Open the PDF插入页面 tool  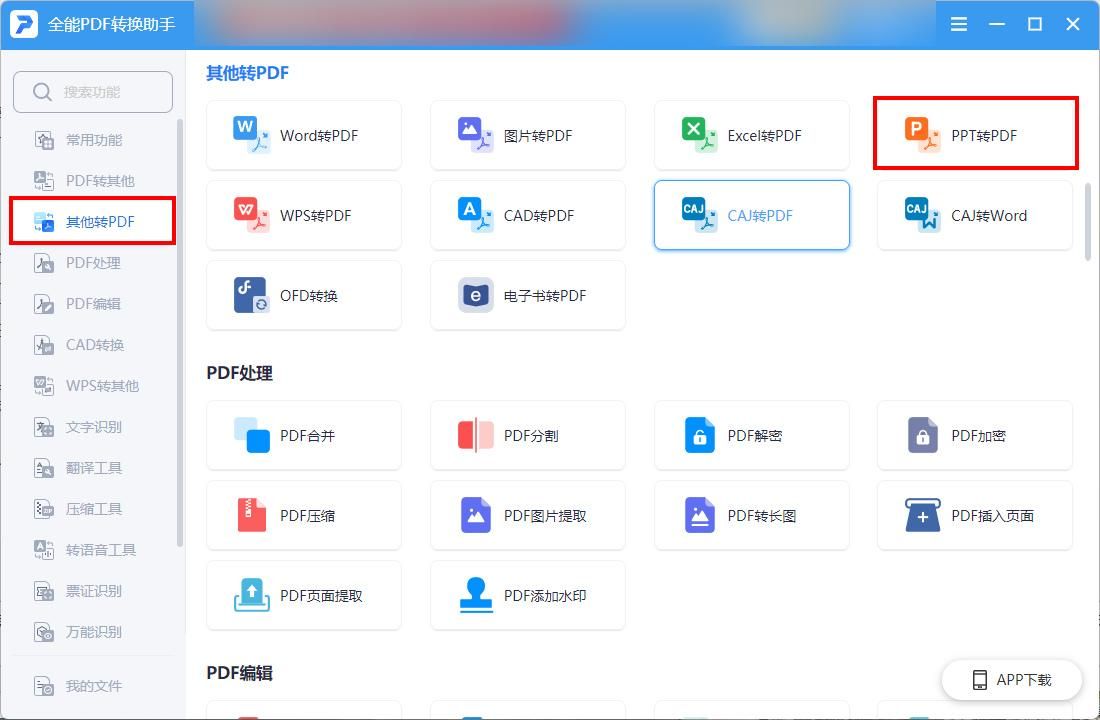[975, 516]
